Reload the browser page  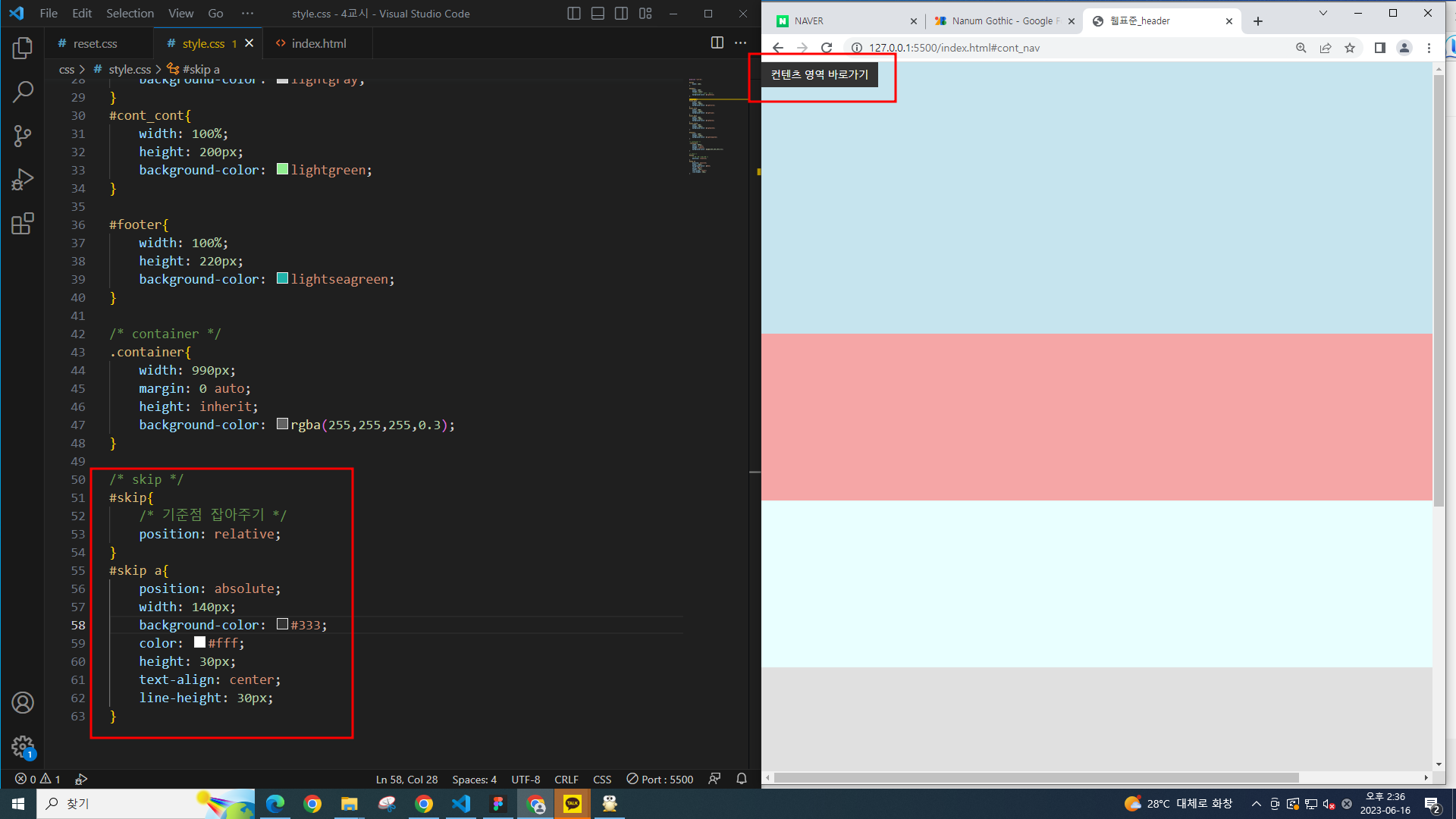[827, 48]
